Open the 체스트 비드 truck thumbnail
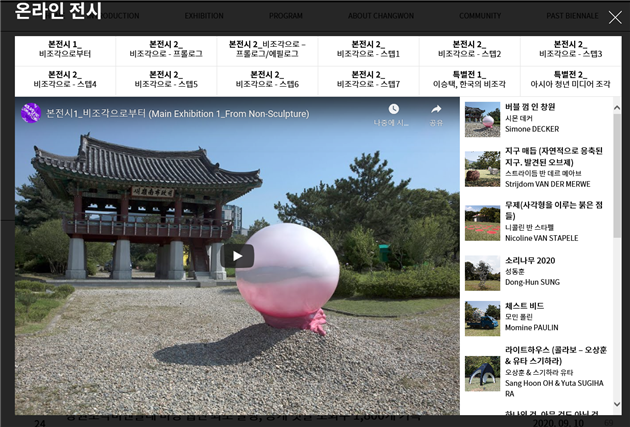The height and width of the screenshot is (427, 630). tap(482, 319)
